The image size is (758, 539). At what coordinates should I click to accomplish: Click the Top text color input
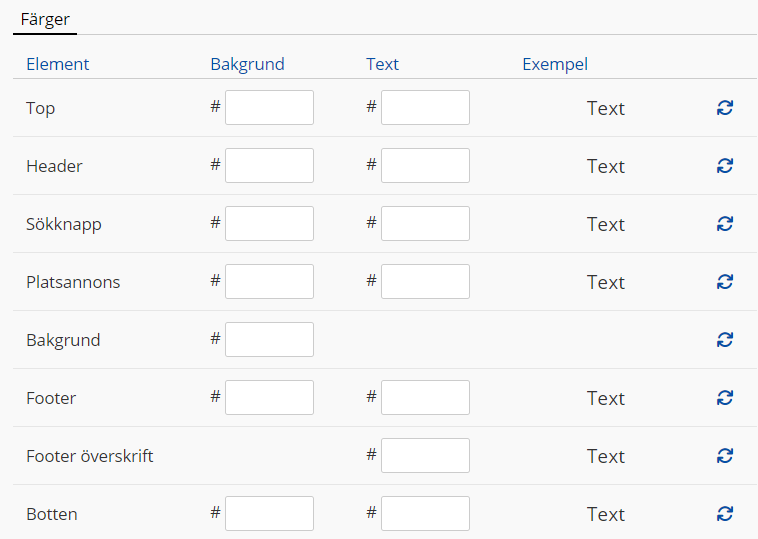pos(425,108)
